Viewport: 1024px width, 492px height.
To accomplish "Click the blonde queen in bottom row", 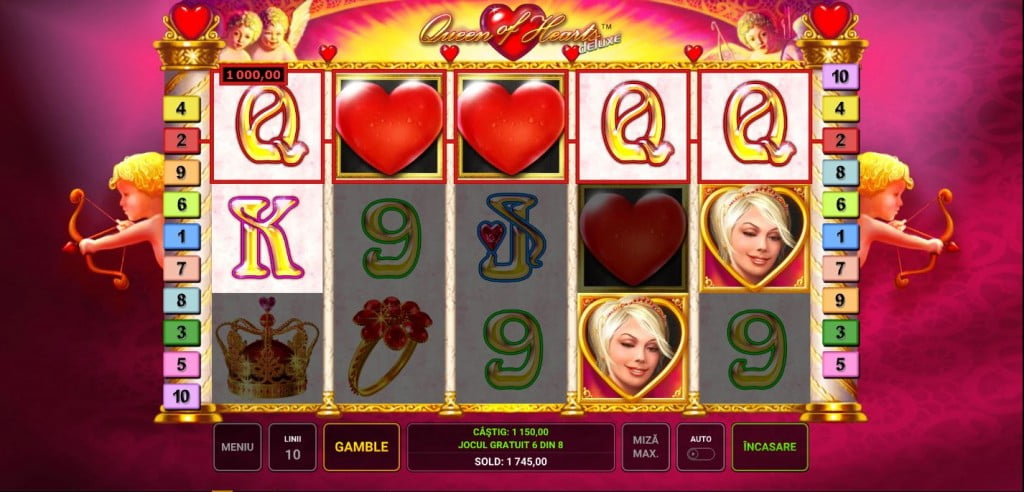I will point(633,348).
